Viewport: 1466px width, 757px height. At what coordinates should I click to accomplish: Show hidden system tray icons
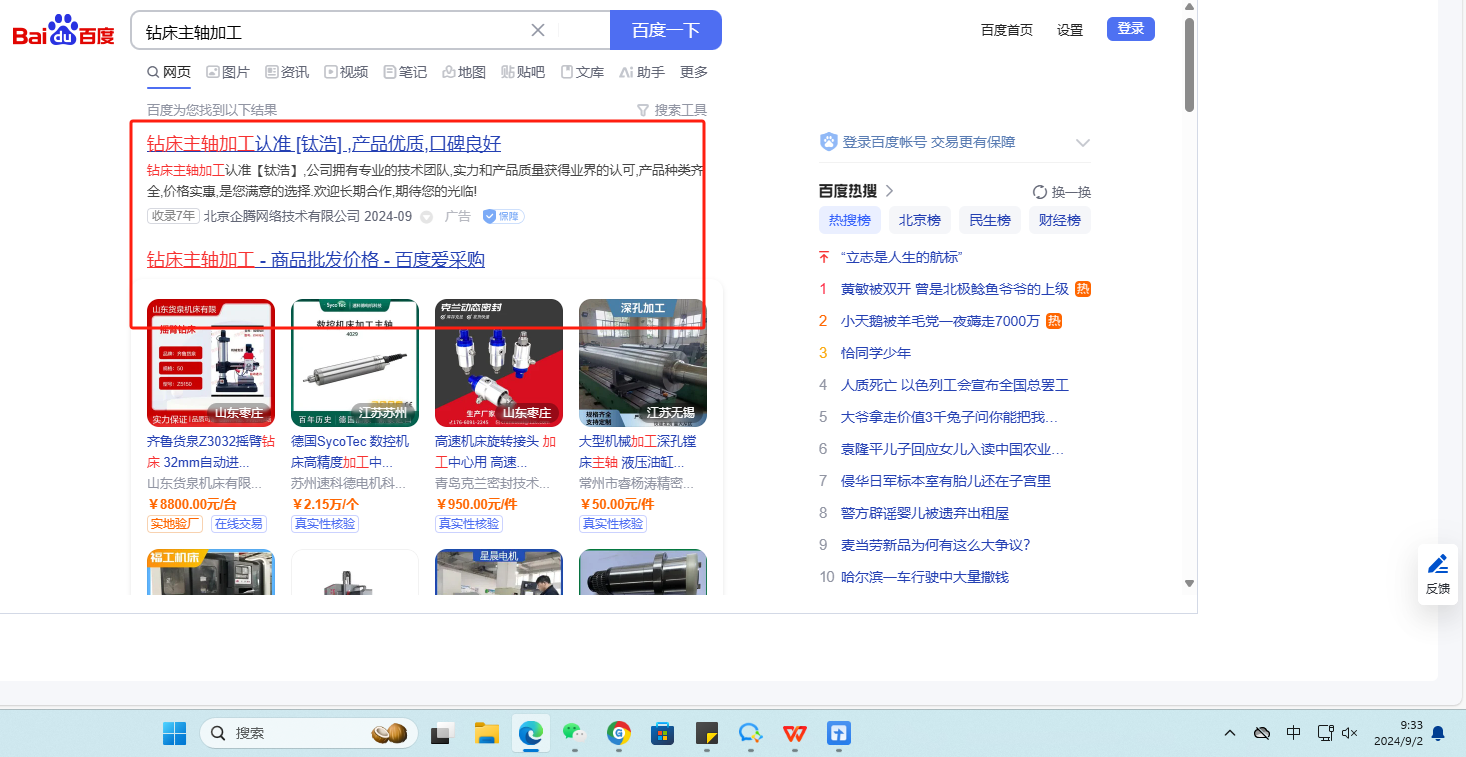[1229, 733]
